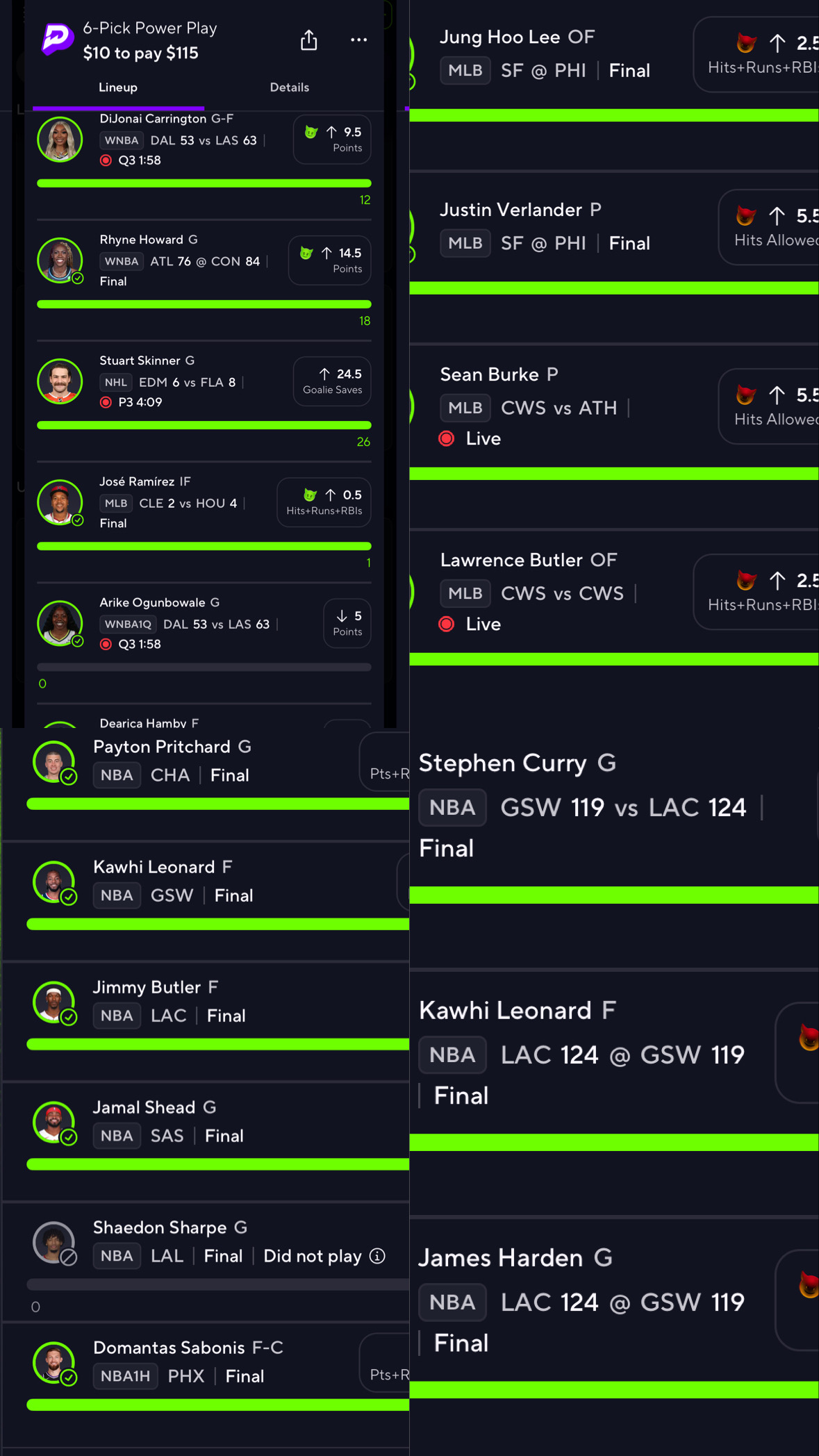This screenshot has width=819, height=1456.
Task: Click the MLB badge next to Justin Verlander
Action: point(465,243)
